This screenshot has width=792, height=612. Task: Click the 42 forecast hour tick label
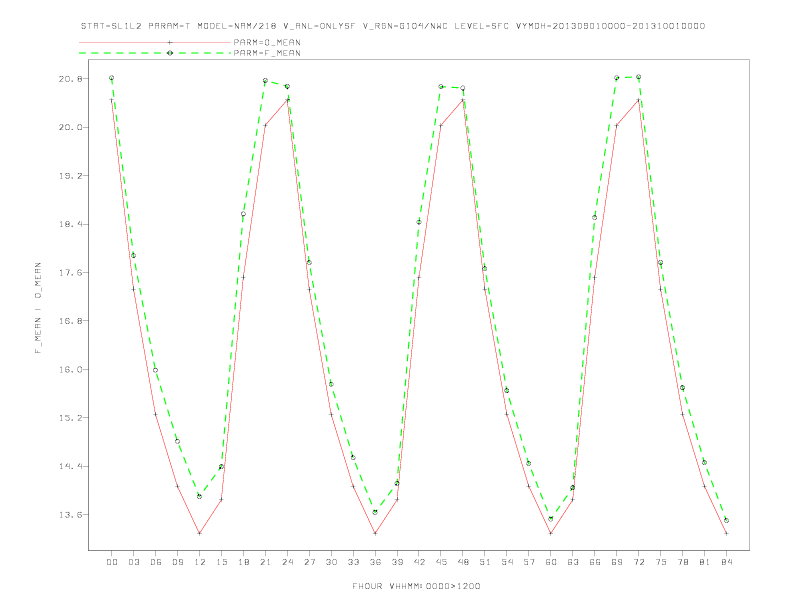pyautogui.click(x=419, y=562)
